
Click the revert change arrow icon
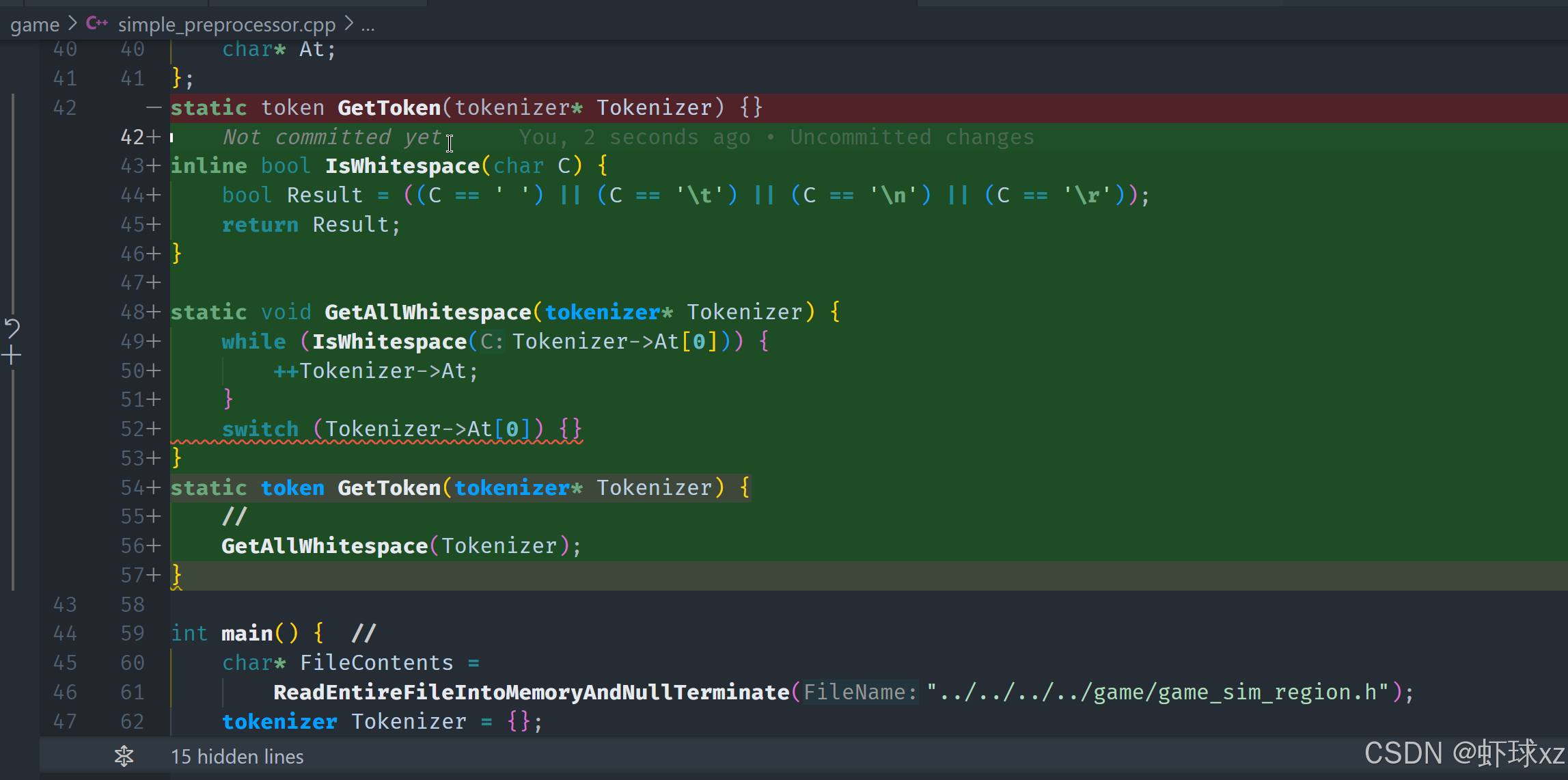tap(12, 328)
